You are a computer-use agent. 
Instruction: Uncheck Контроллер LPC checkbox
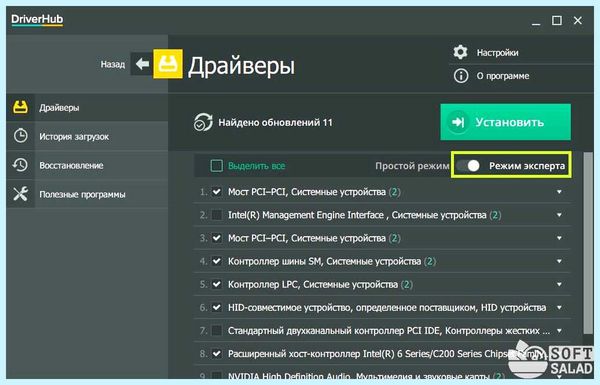[x=217, y=284]
